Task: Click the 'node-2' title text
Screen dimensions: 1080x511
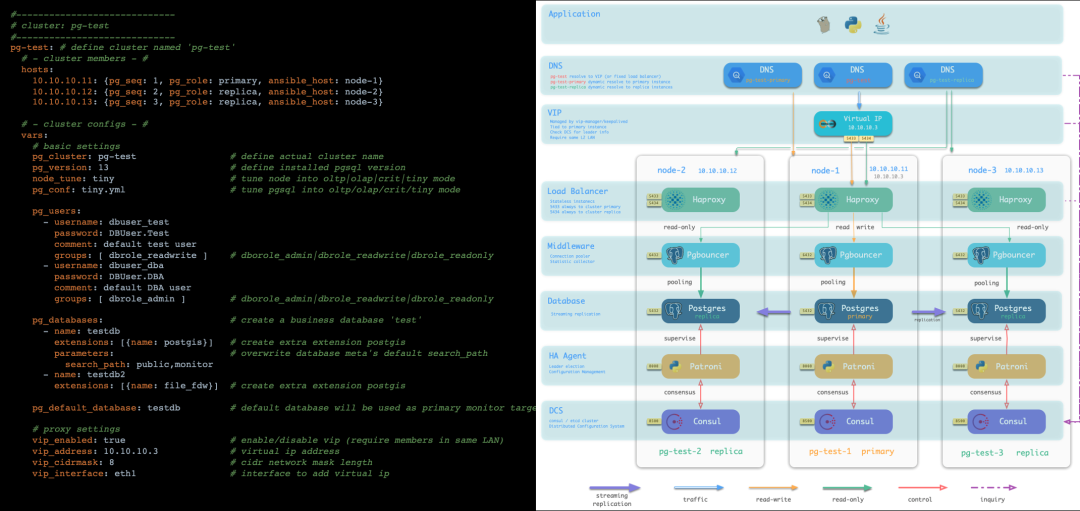Action: click(670, 170)
